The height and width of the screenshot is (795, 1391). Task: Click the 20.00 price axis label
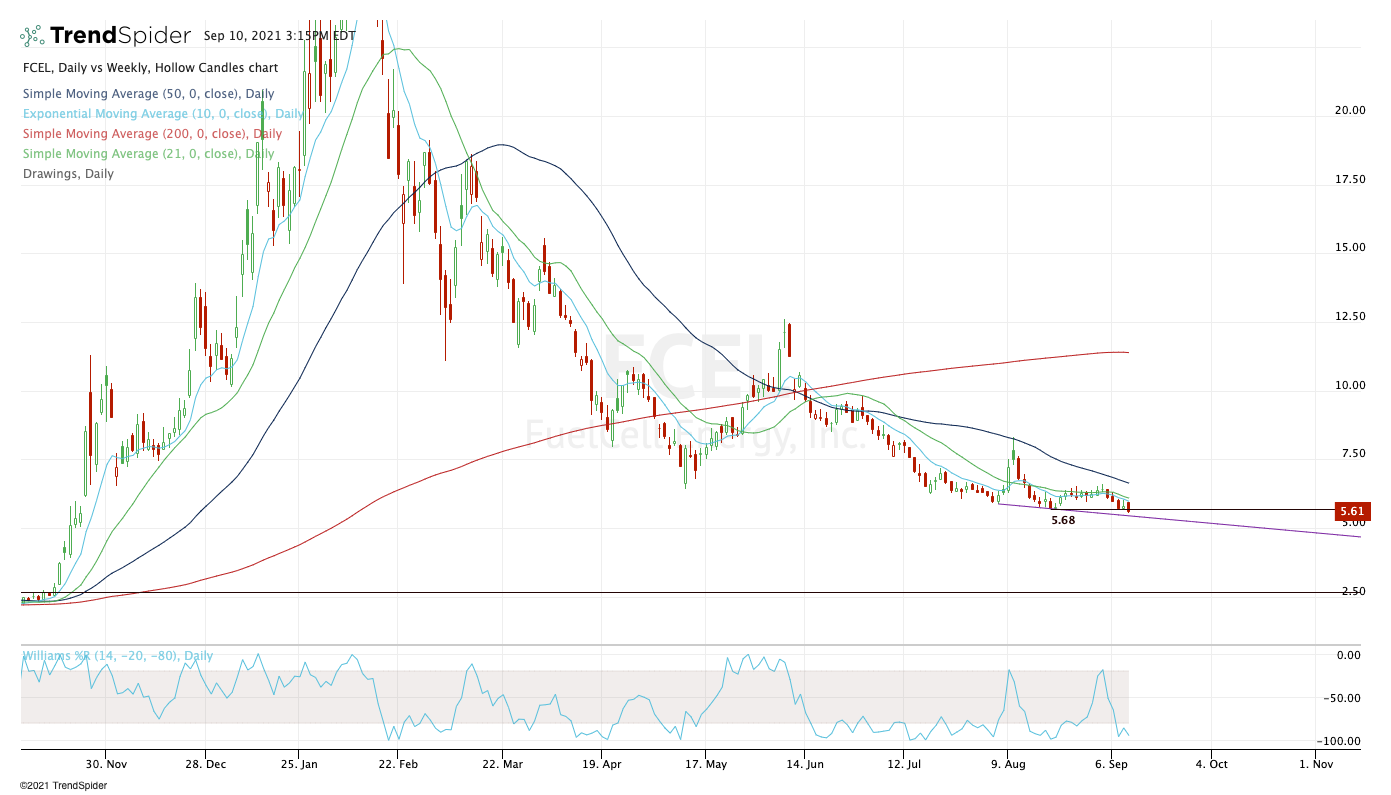pos(1349,110)
